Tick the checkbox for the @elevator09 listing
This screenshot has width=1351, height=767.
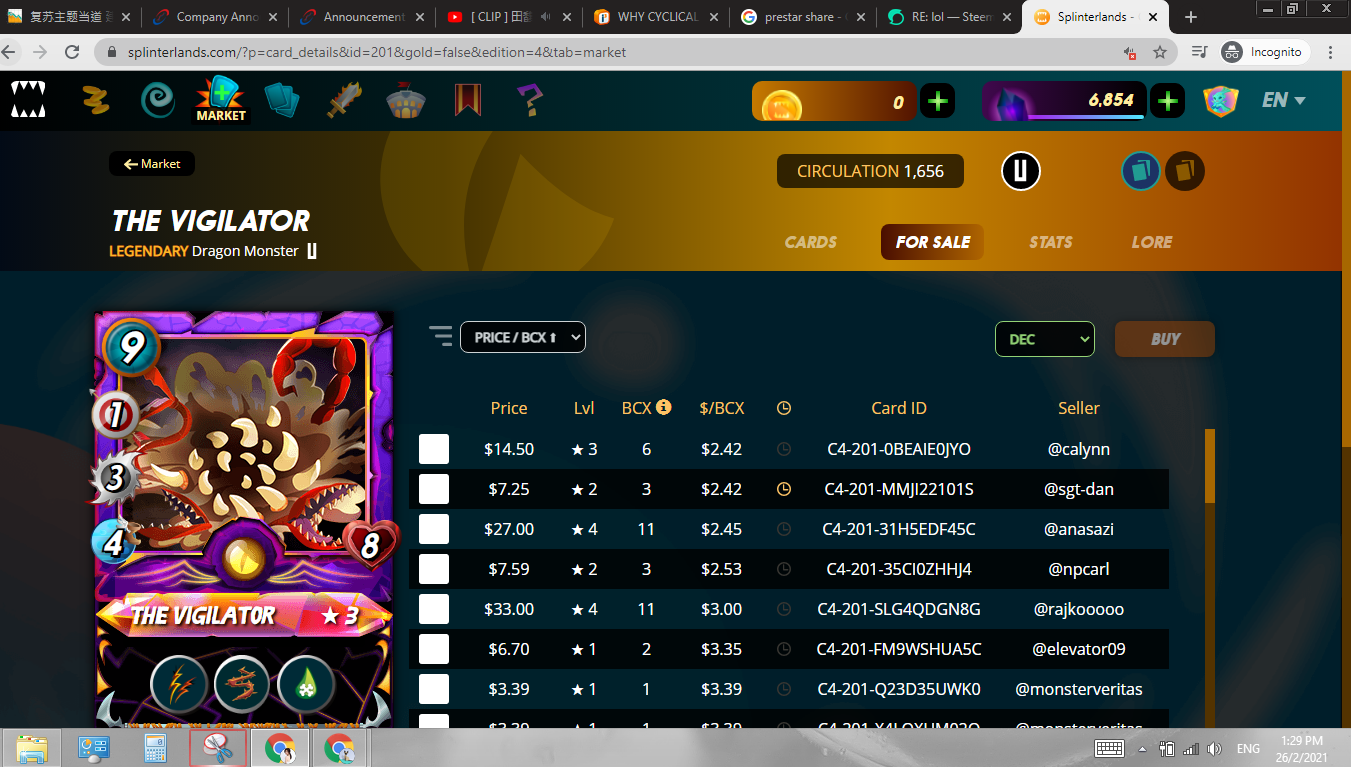[x=434, y=649]
